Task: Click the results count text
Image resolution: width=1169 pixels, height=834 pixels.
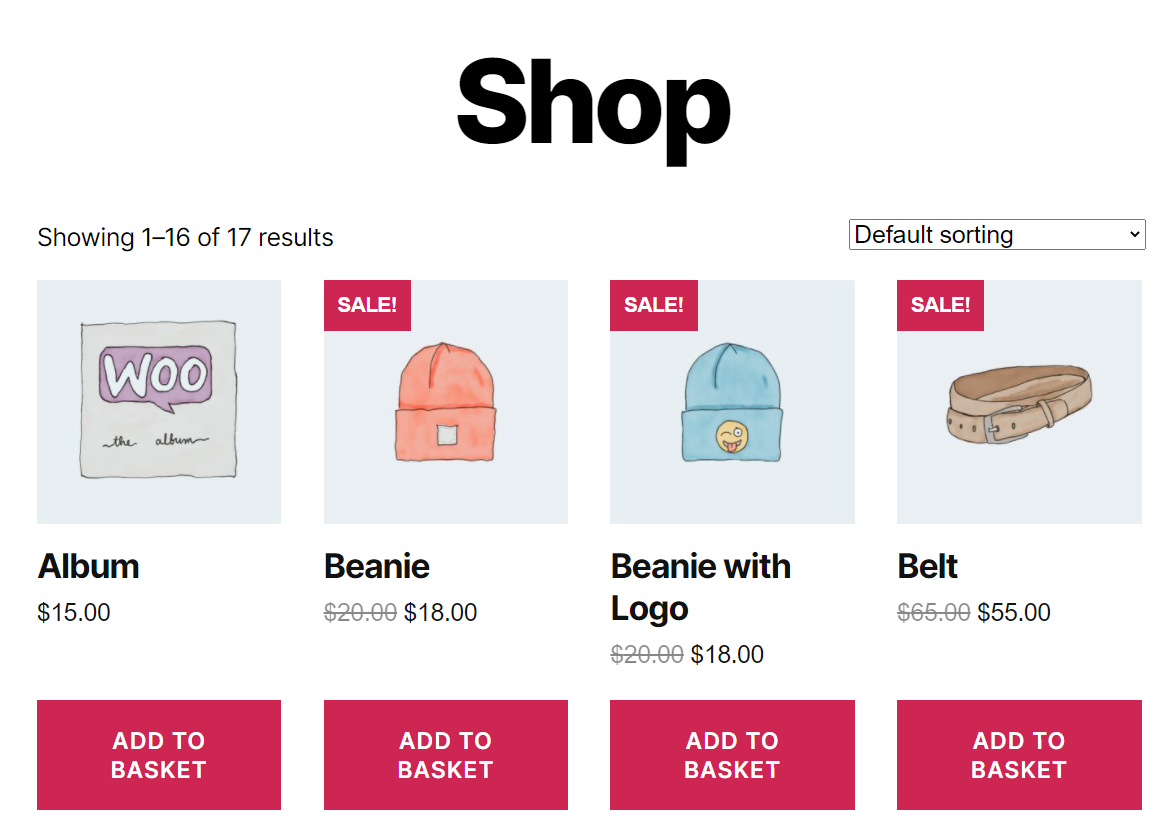Action: tap(185, 237)
